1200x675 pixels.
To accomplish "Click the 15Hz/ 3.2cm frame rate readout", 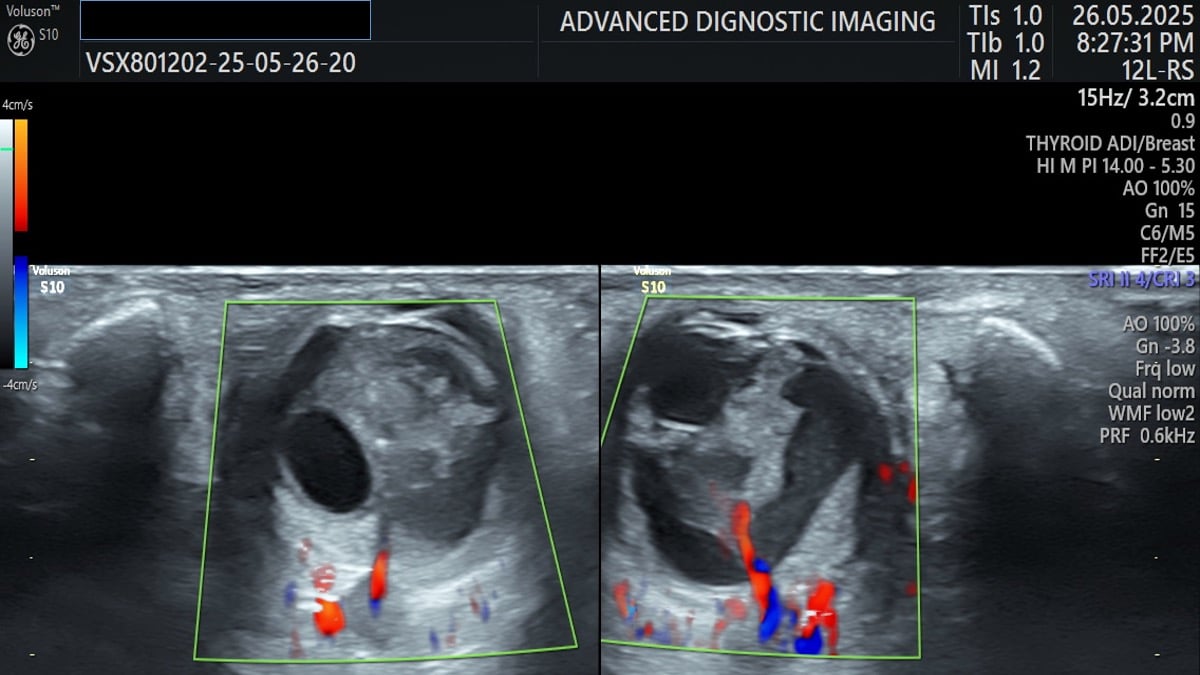I will pos(1135,97).
